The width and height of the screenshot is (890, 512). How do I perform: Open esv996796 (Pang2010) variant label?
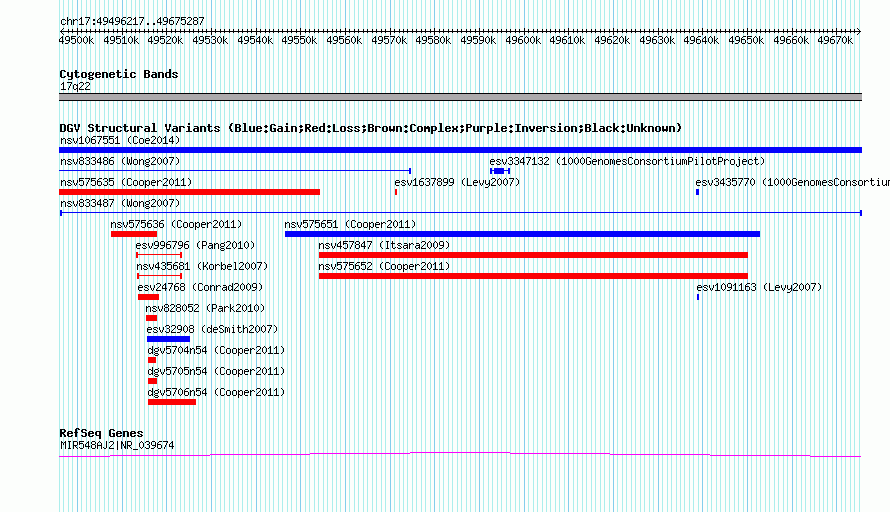tap(195, 245)
